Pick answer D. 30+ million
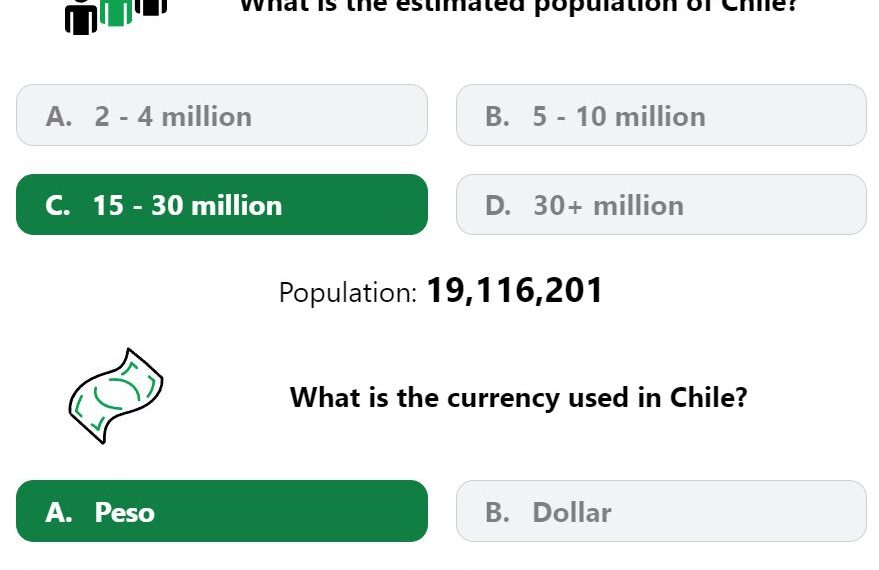This screenshot has width=879, height=570. (x=661, y=205)
